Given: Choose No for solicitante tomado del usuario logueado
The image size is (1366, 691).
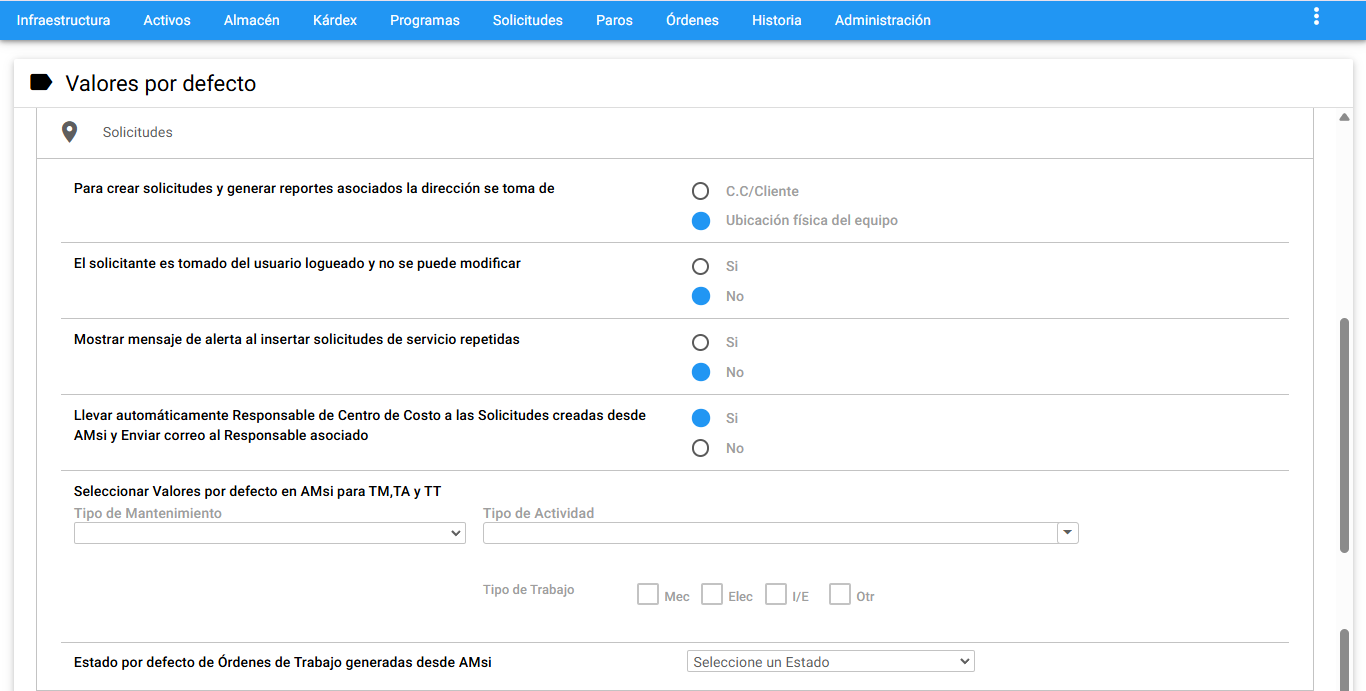Looking at the screenshot, I should coord(701,297).
